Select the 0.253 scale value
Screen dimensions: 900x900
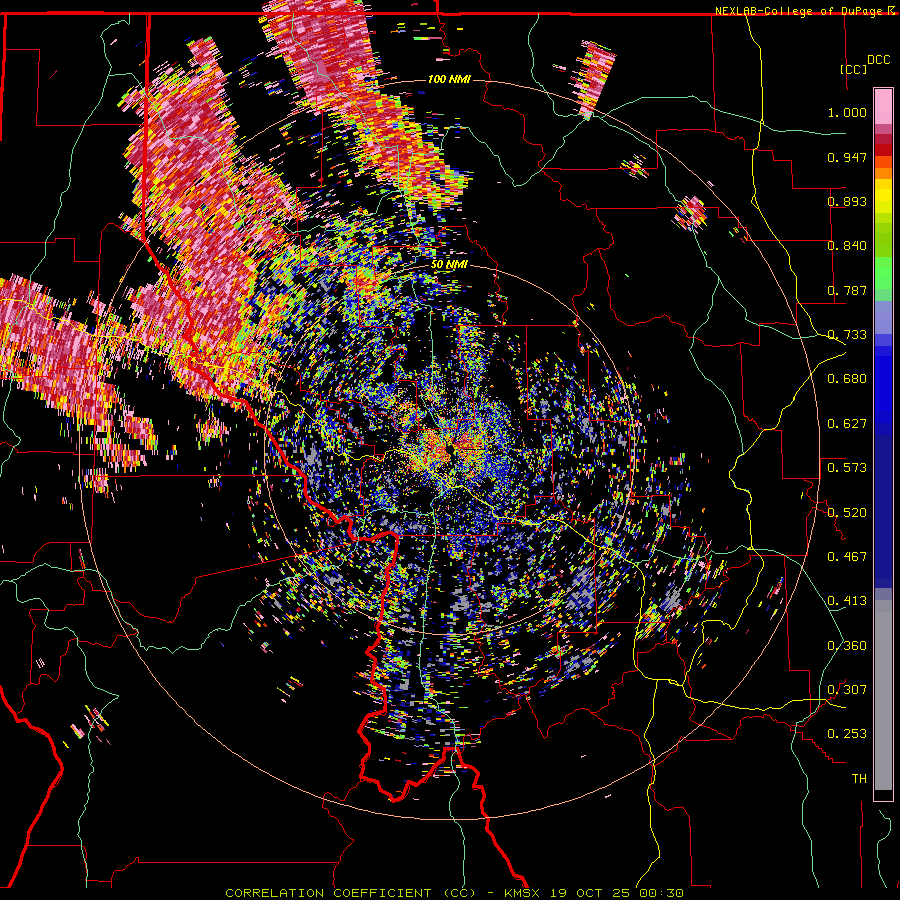pyautogui.click(x=847, y=734)
